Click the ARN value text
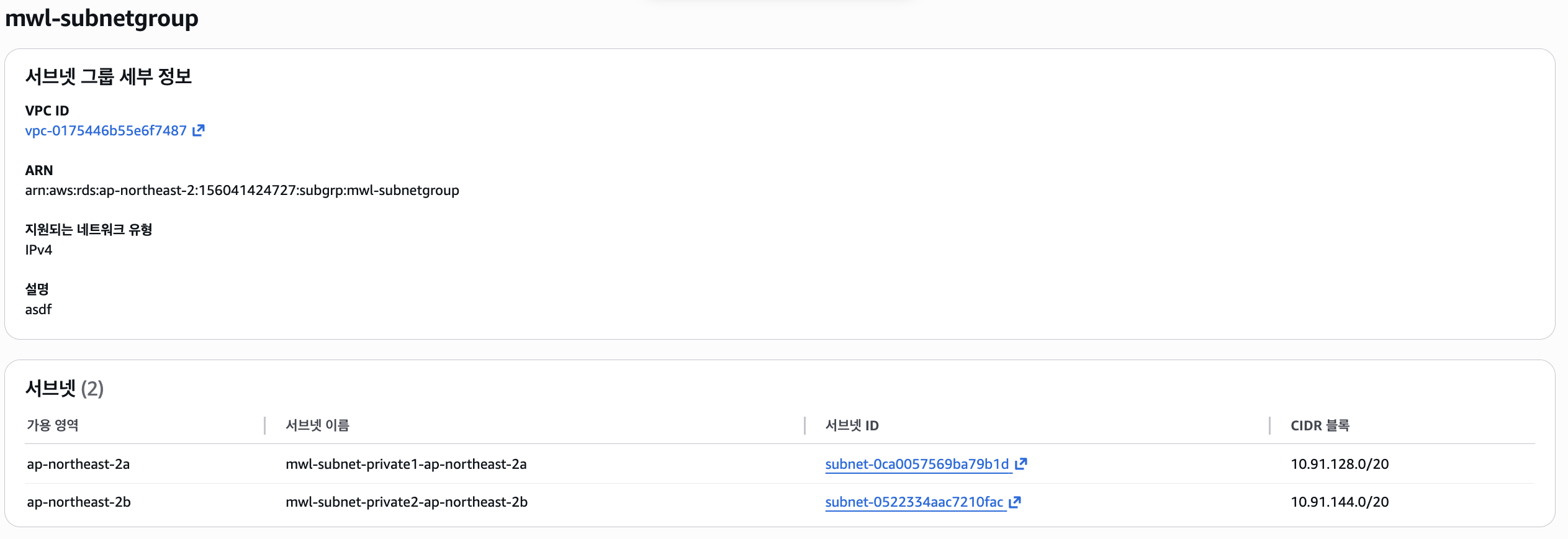 click(x=242, y=190)
